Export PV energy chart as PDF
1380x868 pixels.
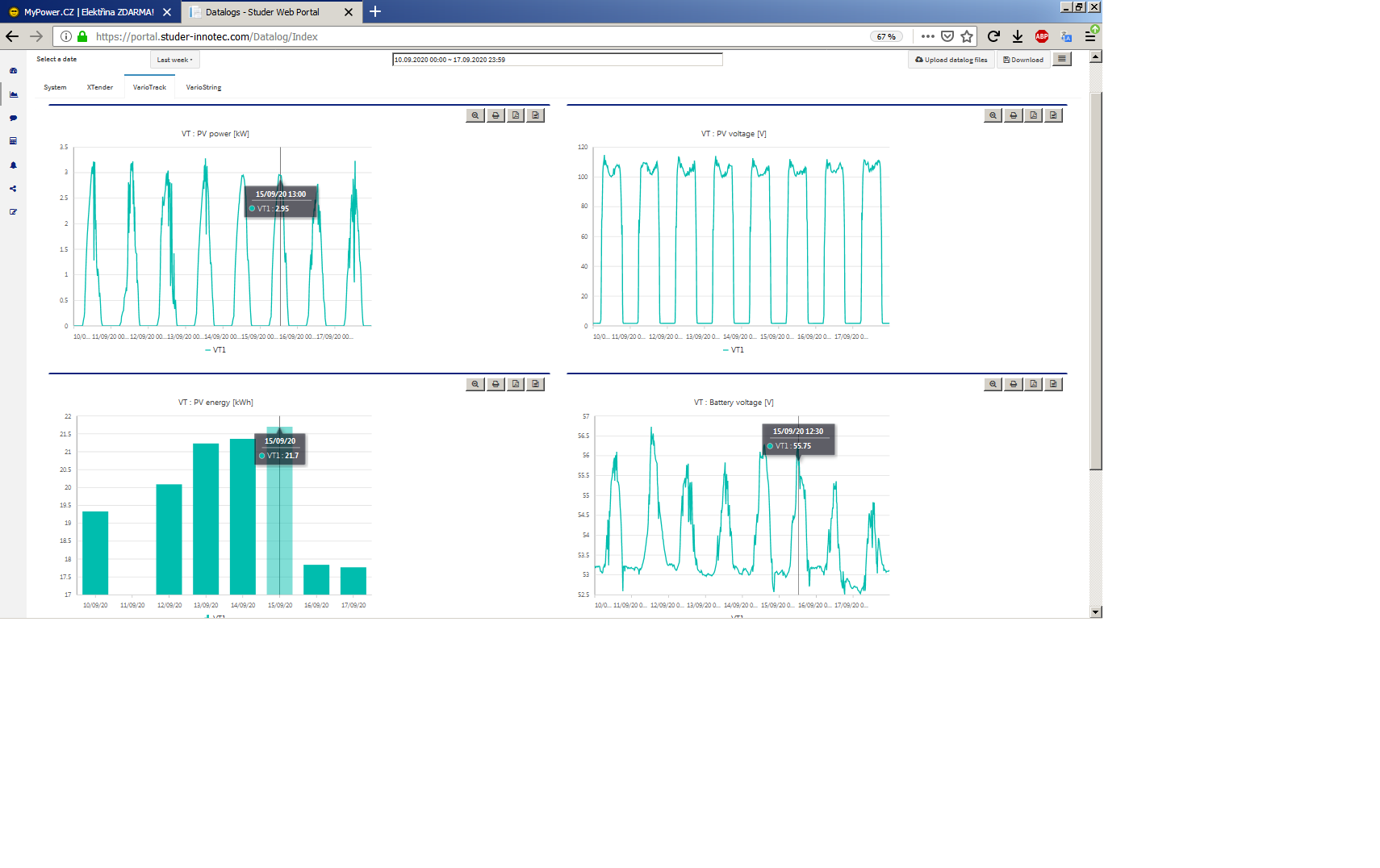[516, 384]
